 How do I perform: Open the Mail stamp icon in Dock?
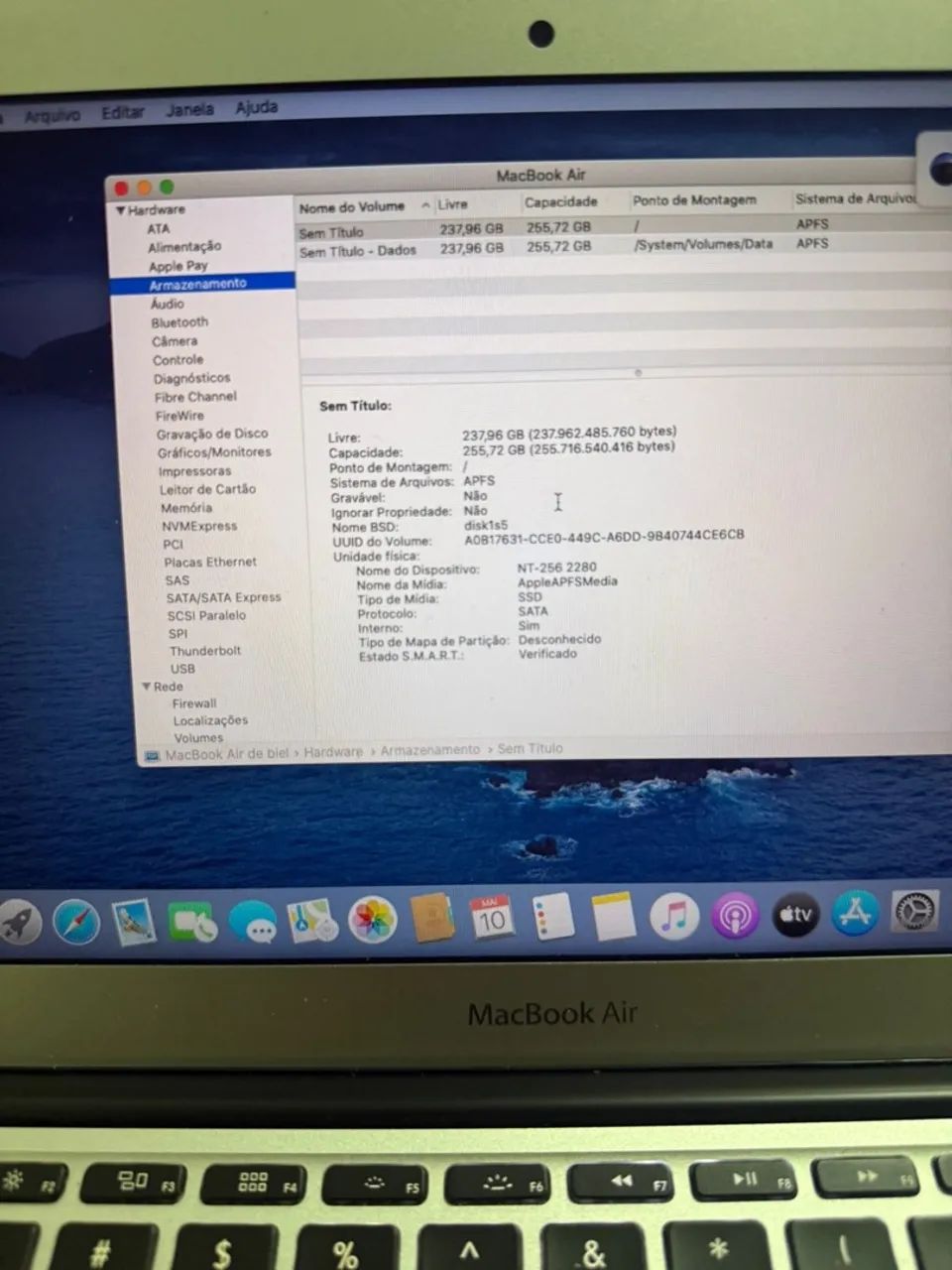(x=133, y=922)
